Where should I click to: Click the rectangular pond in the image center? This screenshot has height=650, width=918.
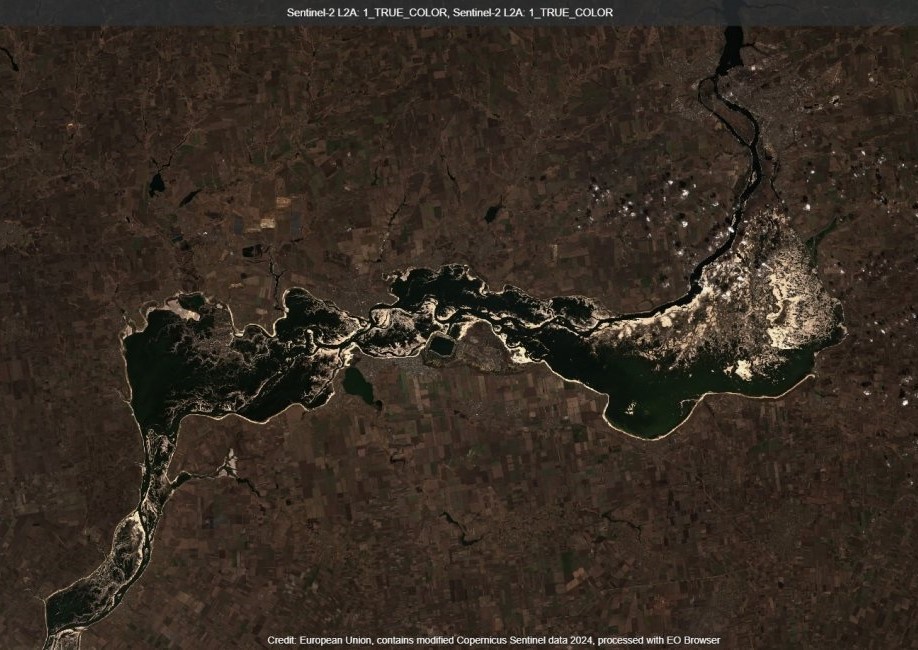click(x=440, y=346)
